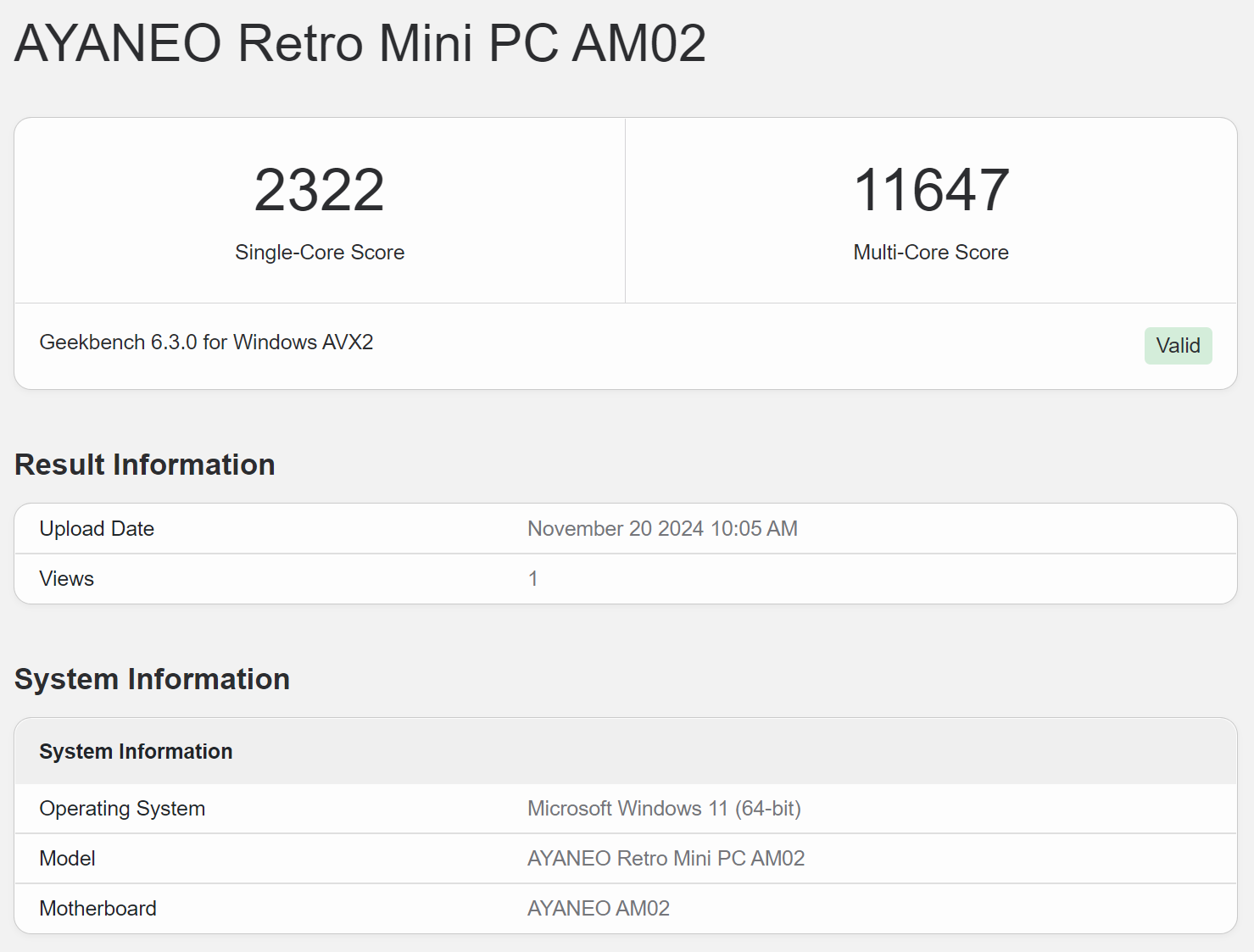Select the Model row label

pos(68,859)
